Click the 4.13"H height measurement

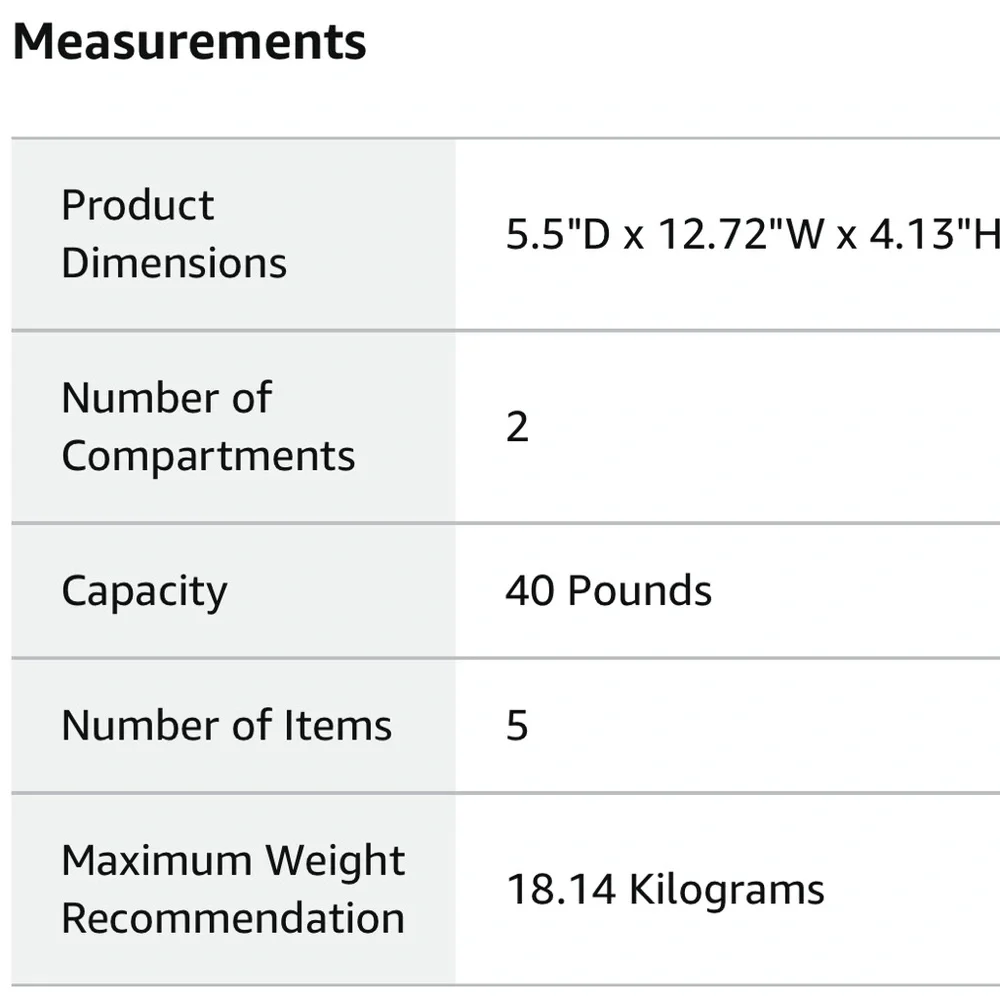pos(935,234)
